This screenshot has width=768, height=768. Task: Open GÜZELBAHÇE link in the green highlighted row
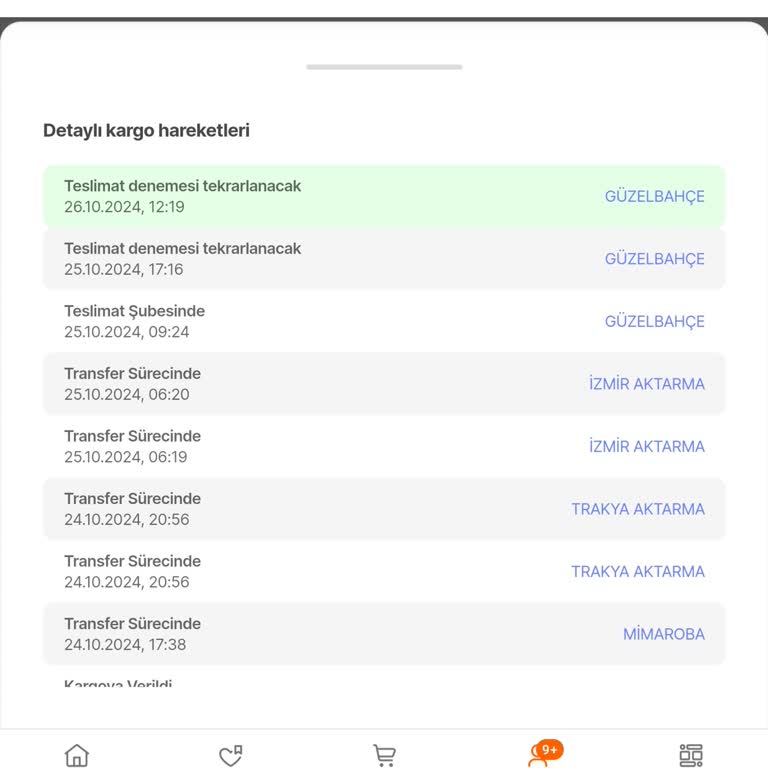click(x=654, y=196)
